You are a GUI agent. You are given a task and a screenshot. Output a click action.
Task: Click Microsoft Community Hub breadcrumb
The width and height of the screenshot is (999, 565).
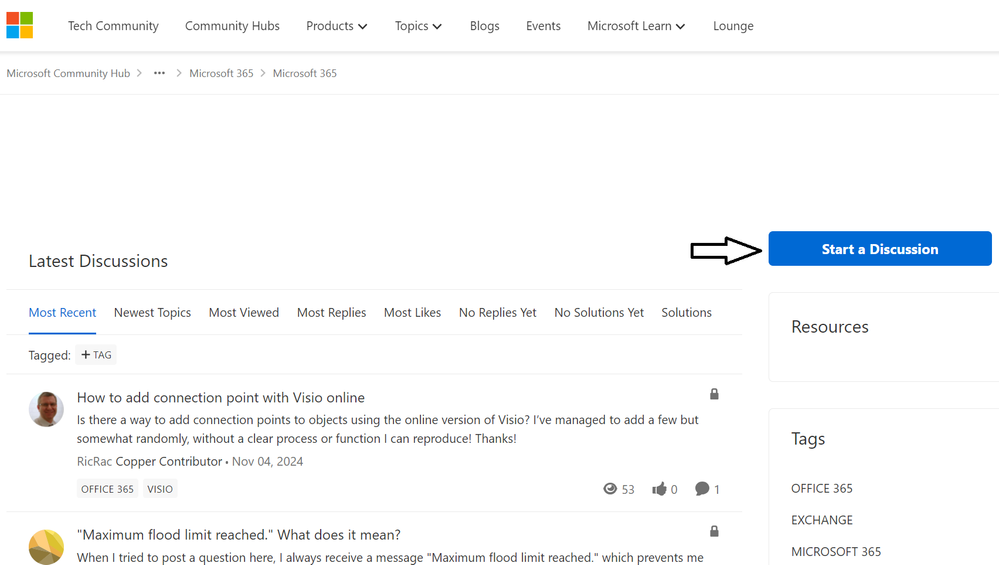point(68,73)
